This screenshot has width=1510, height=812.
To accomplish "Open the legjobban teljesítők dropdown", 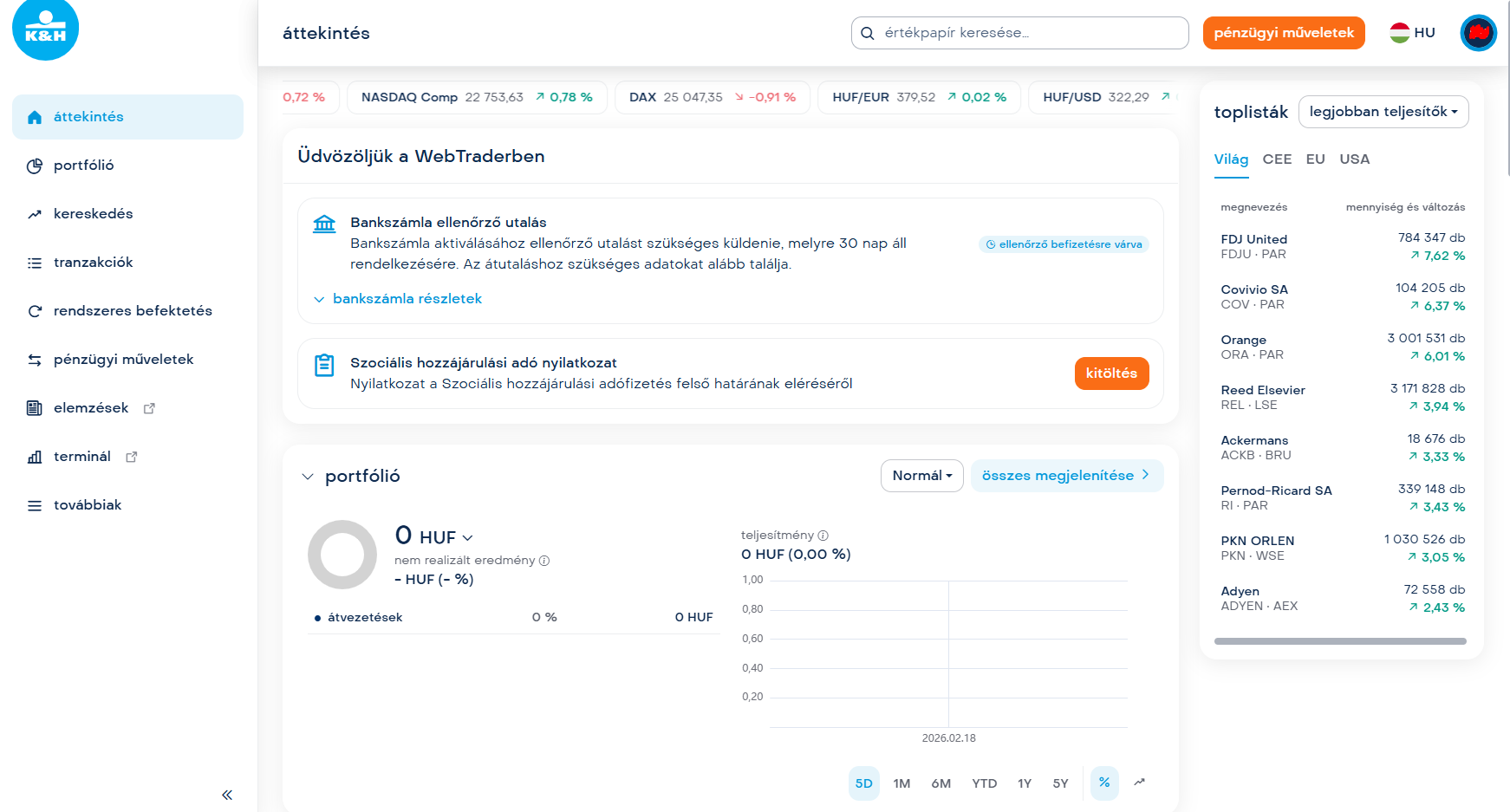I will click(x=1383, y=112).
